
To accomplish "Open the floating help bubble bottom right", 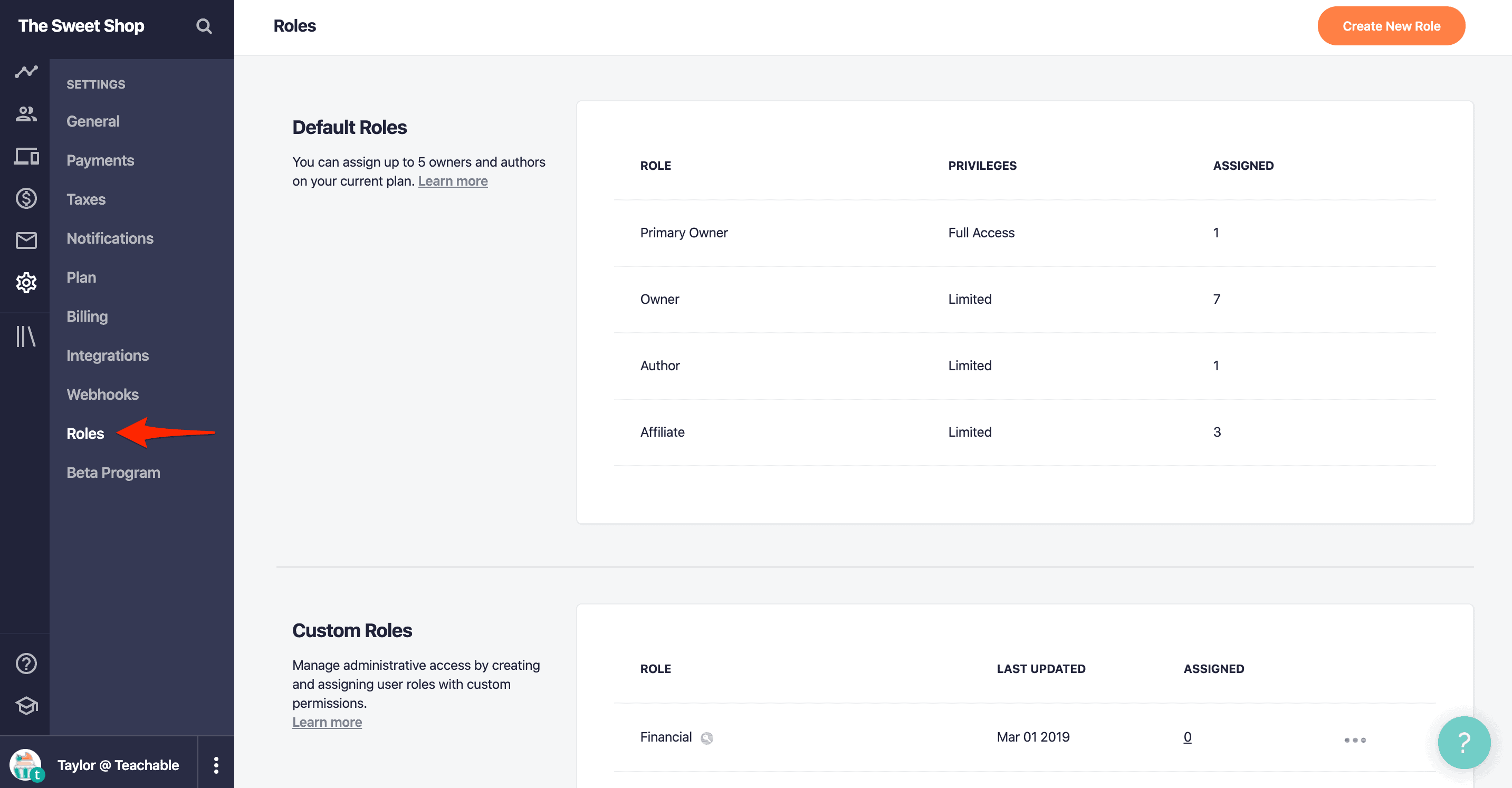I will tap(1463, 742).
